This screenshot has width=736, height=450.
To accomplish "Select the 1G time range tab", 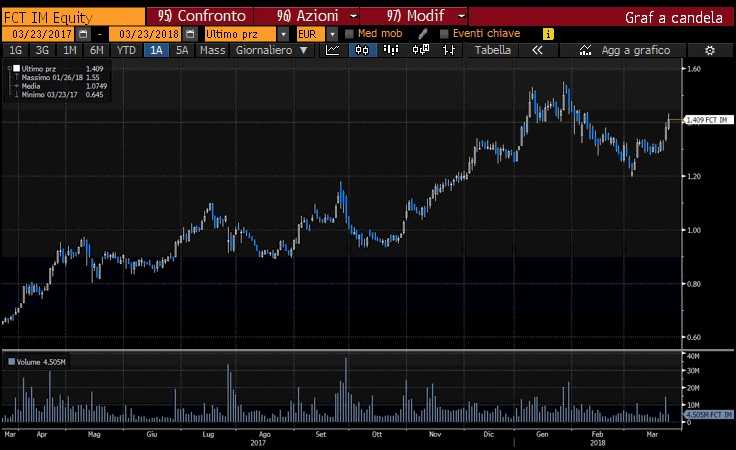I will pyautogui.click(x=15, y=50).
